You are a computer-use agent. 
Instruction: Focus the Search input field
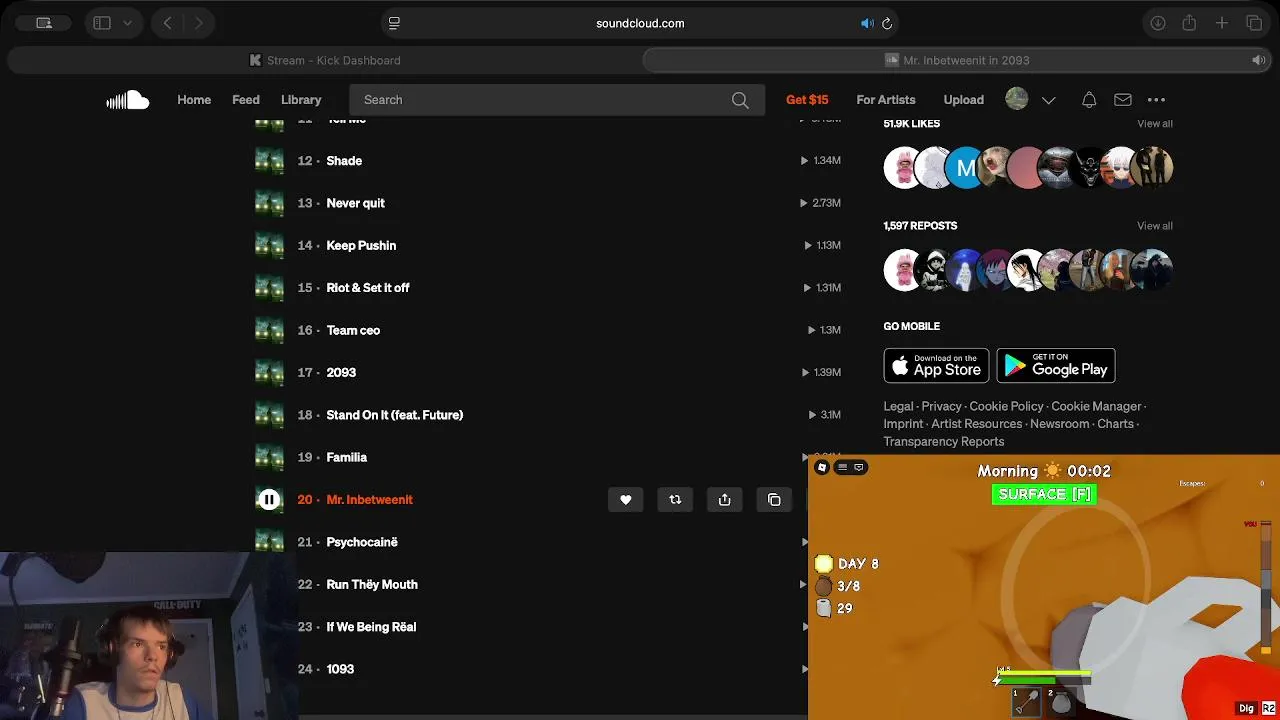point(557,100)
